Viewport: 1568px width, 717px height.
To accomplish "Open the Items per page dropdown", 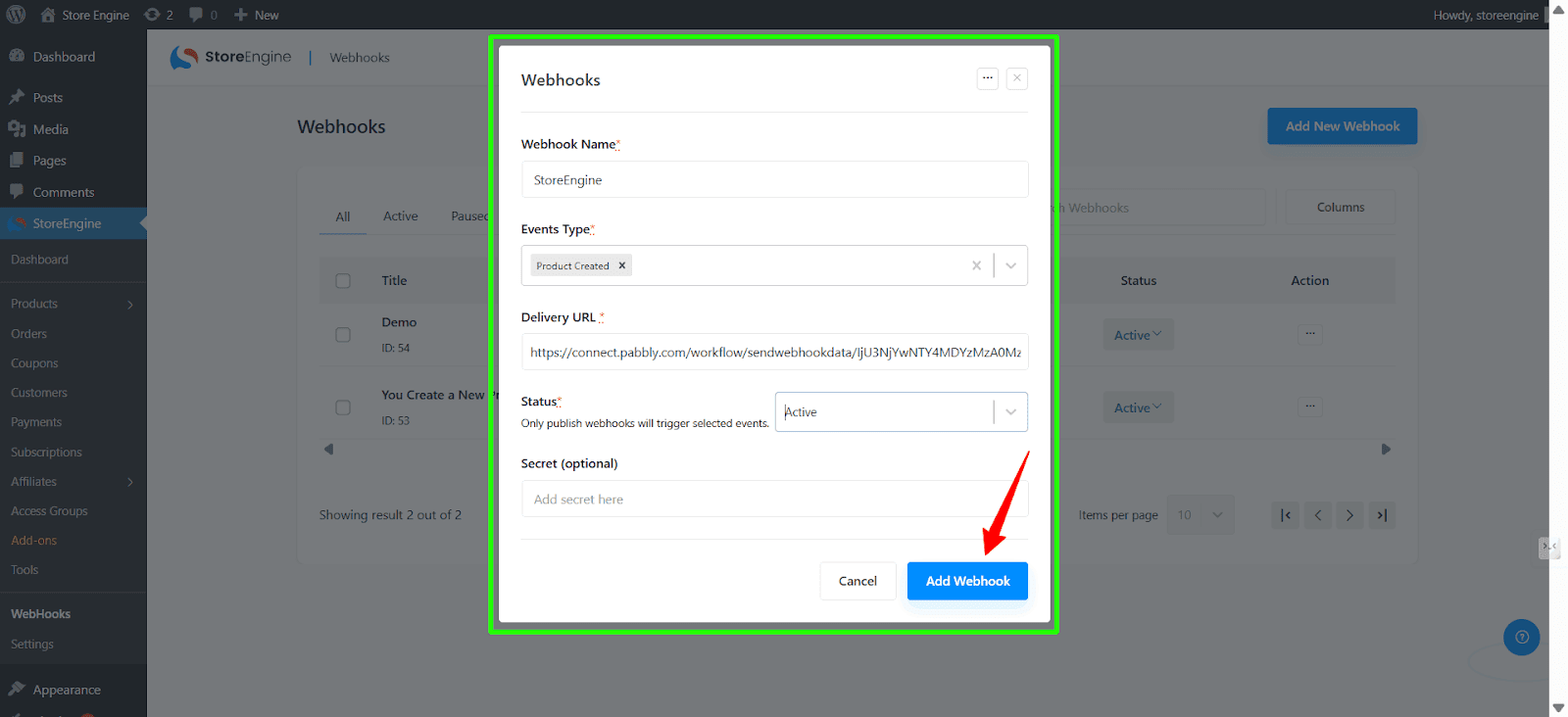I will click(1200, 515).
